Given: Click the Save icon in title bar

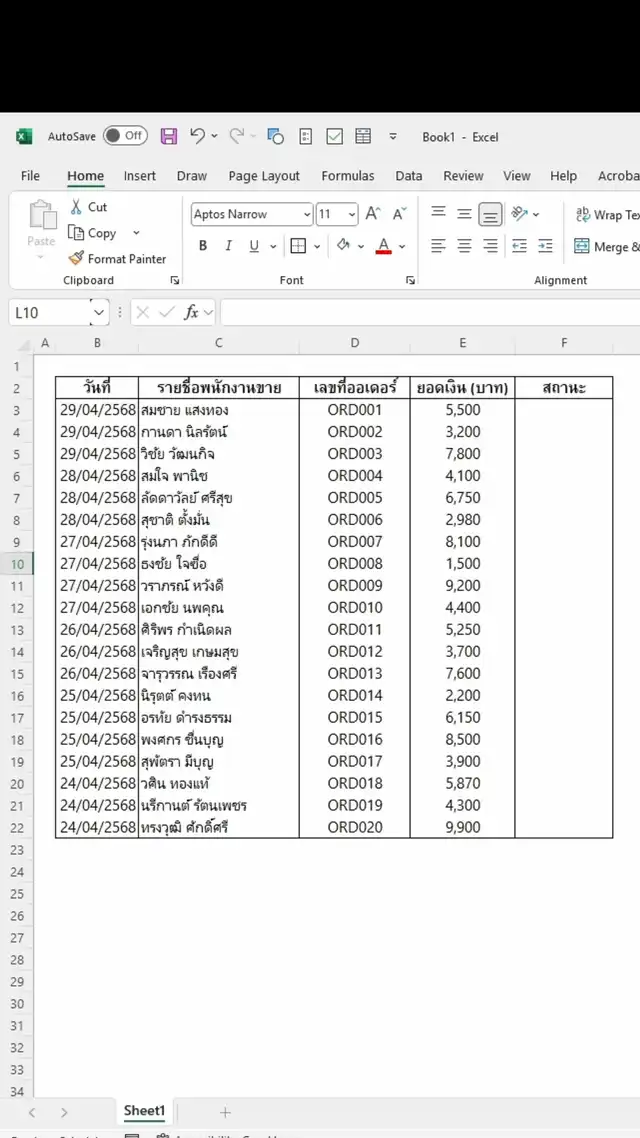Looking at the screenshot, I should (169, 136).
